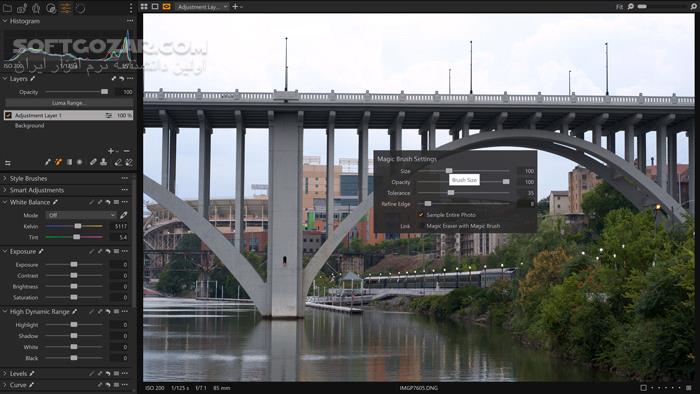Open Adjustment Layer 1 settings icon
700x394 pixels.
108,115
